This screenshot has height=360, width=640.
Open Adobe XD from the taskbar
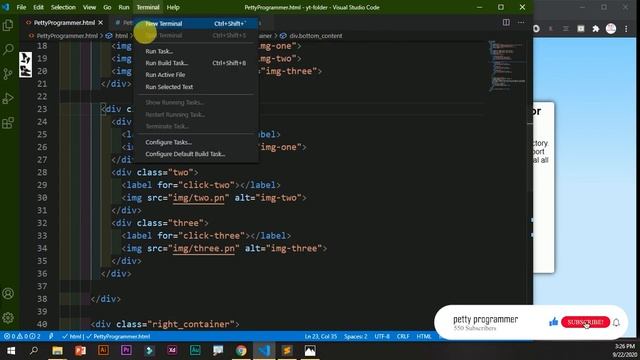172,350
